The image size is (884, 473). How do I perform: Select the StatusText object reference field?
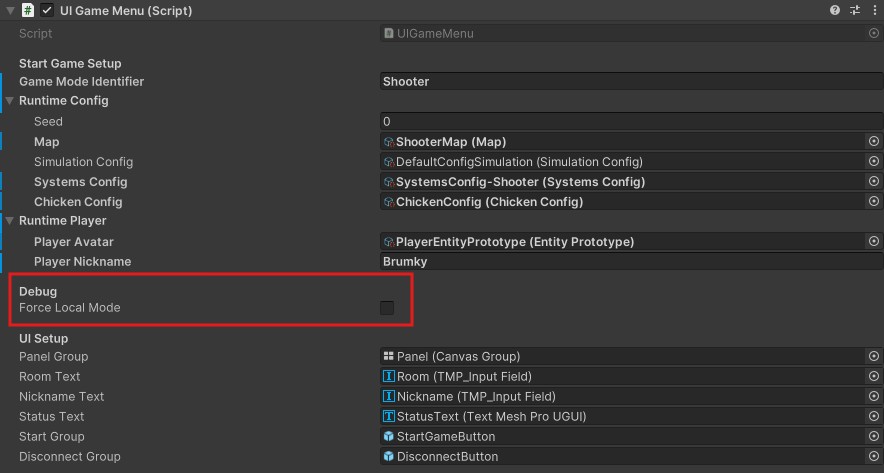(620, 417)
